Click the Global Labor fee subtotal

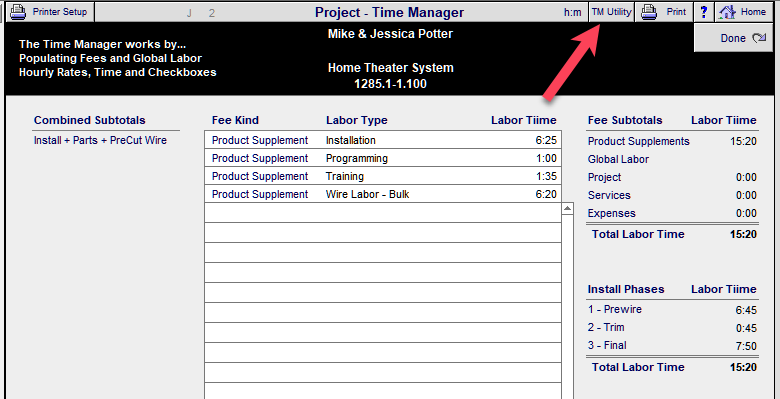(618, 159)
